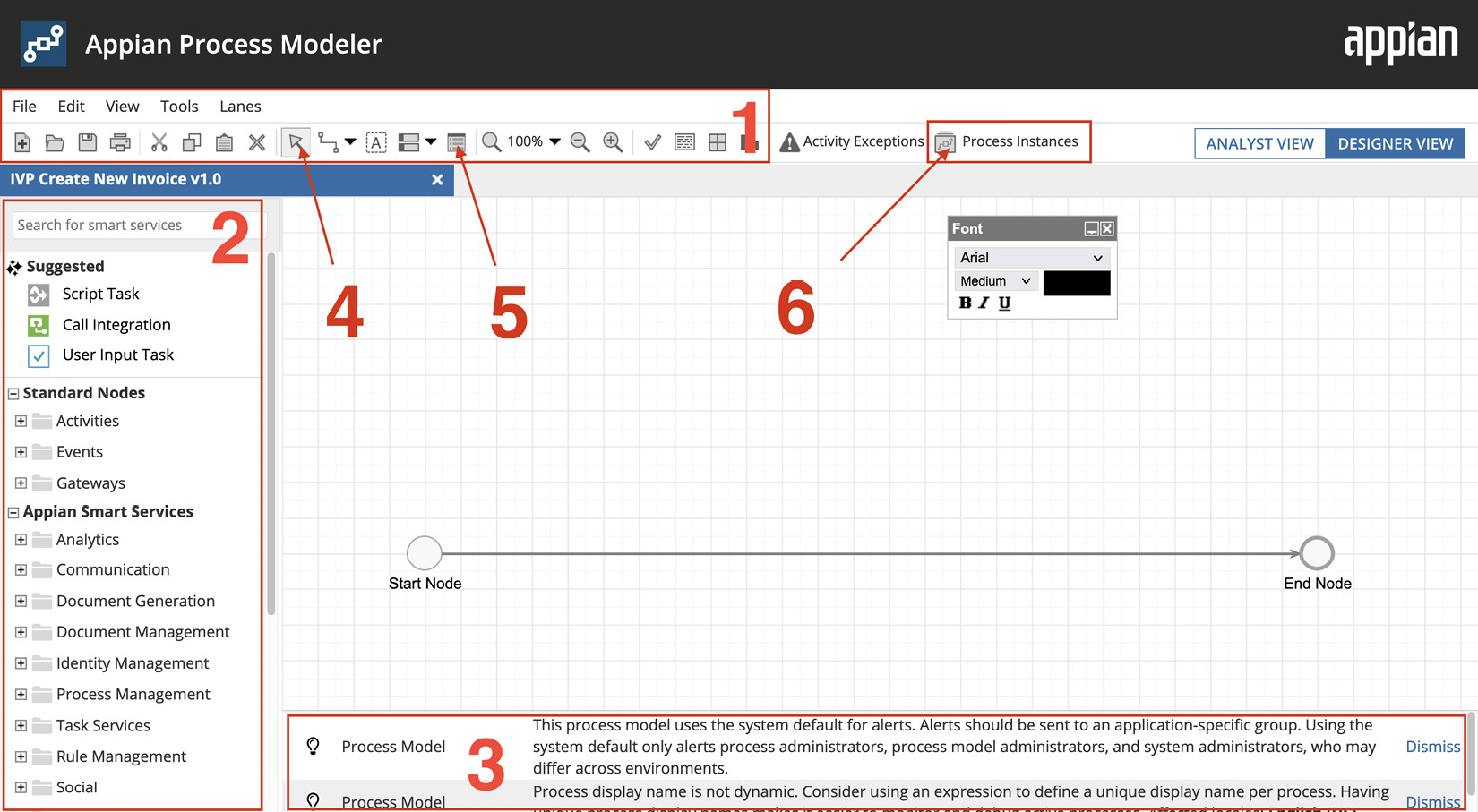
Task: Toggle the canvas grid display icon
Action: 684,142
